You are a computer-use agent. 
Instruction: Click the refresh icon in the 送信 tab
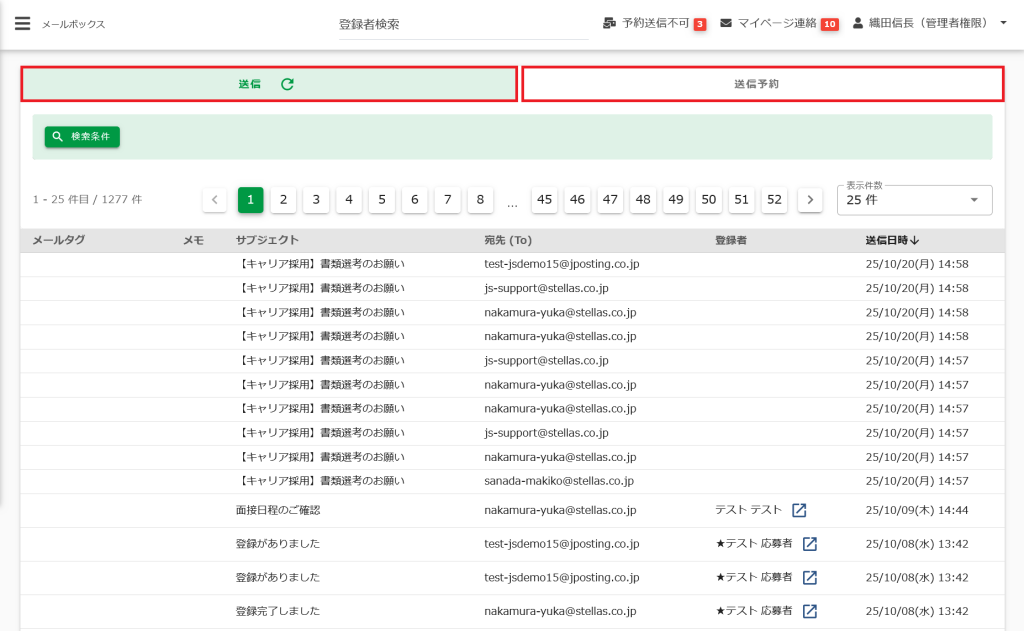[x=287, y=85]
